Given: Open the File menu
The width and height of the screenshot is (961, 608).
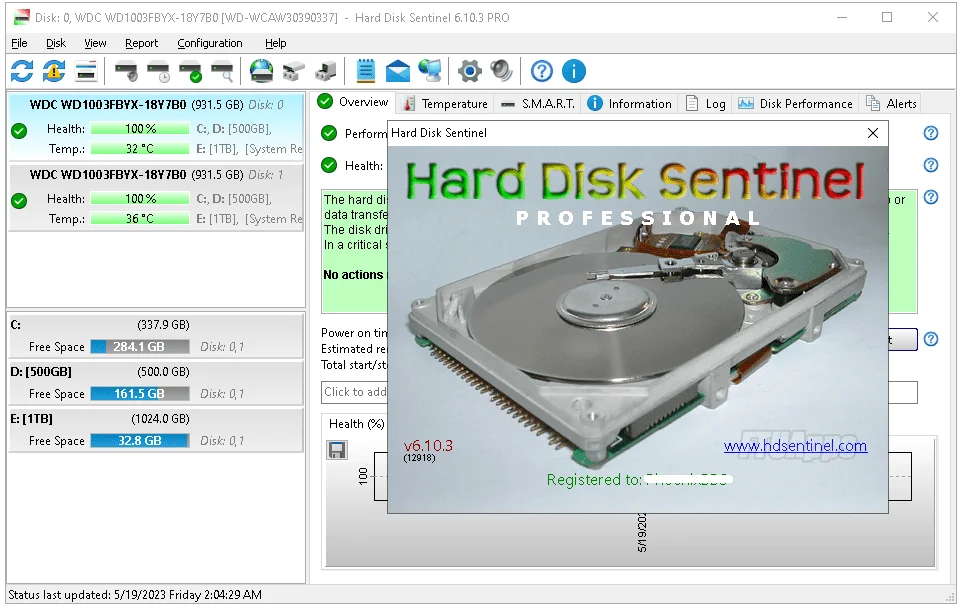Looking at the screenshot, I should point(19,43).
